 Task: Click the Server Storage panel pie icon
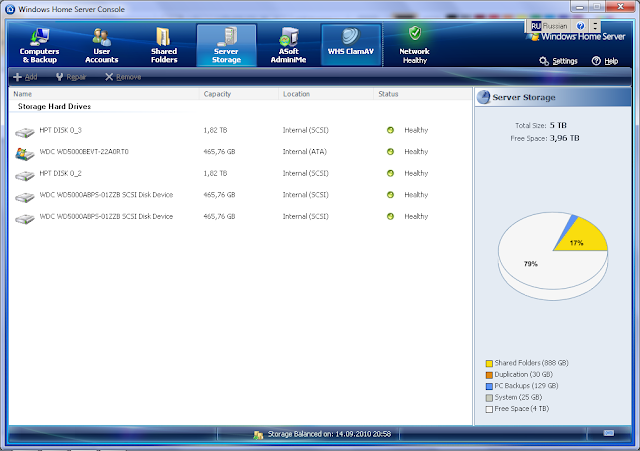(483, 97)
